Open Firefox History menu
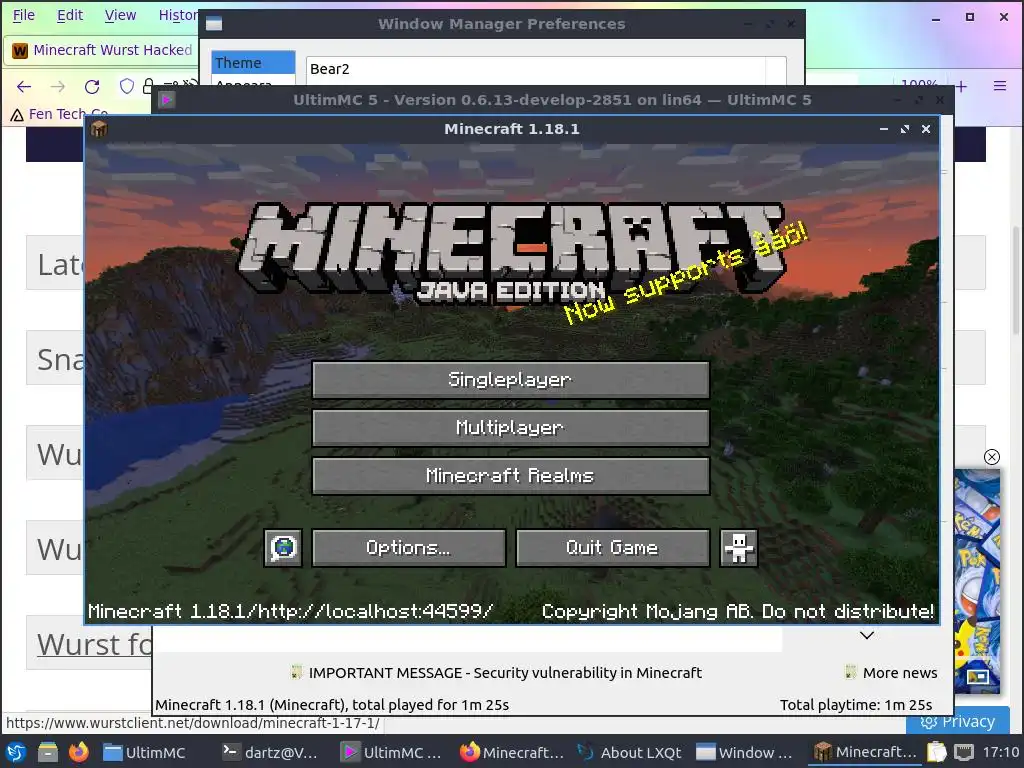The height and width of the screenshot is (768, 1024). tap(178, 15)
